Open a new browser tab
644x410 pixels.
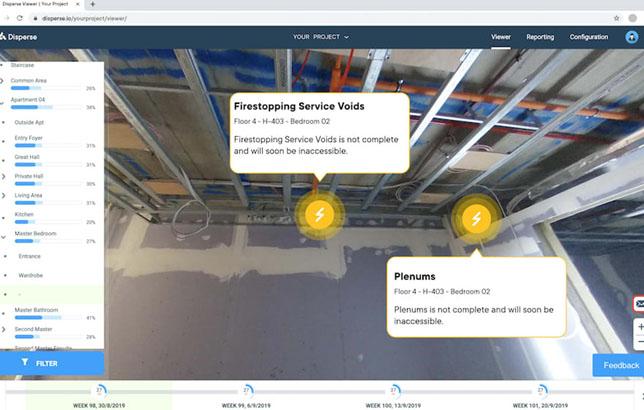pyautogui.click(x=93, y=4)
